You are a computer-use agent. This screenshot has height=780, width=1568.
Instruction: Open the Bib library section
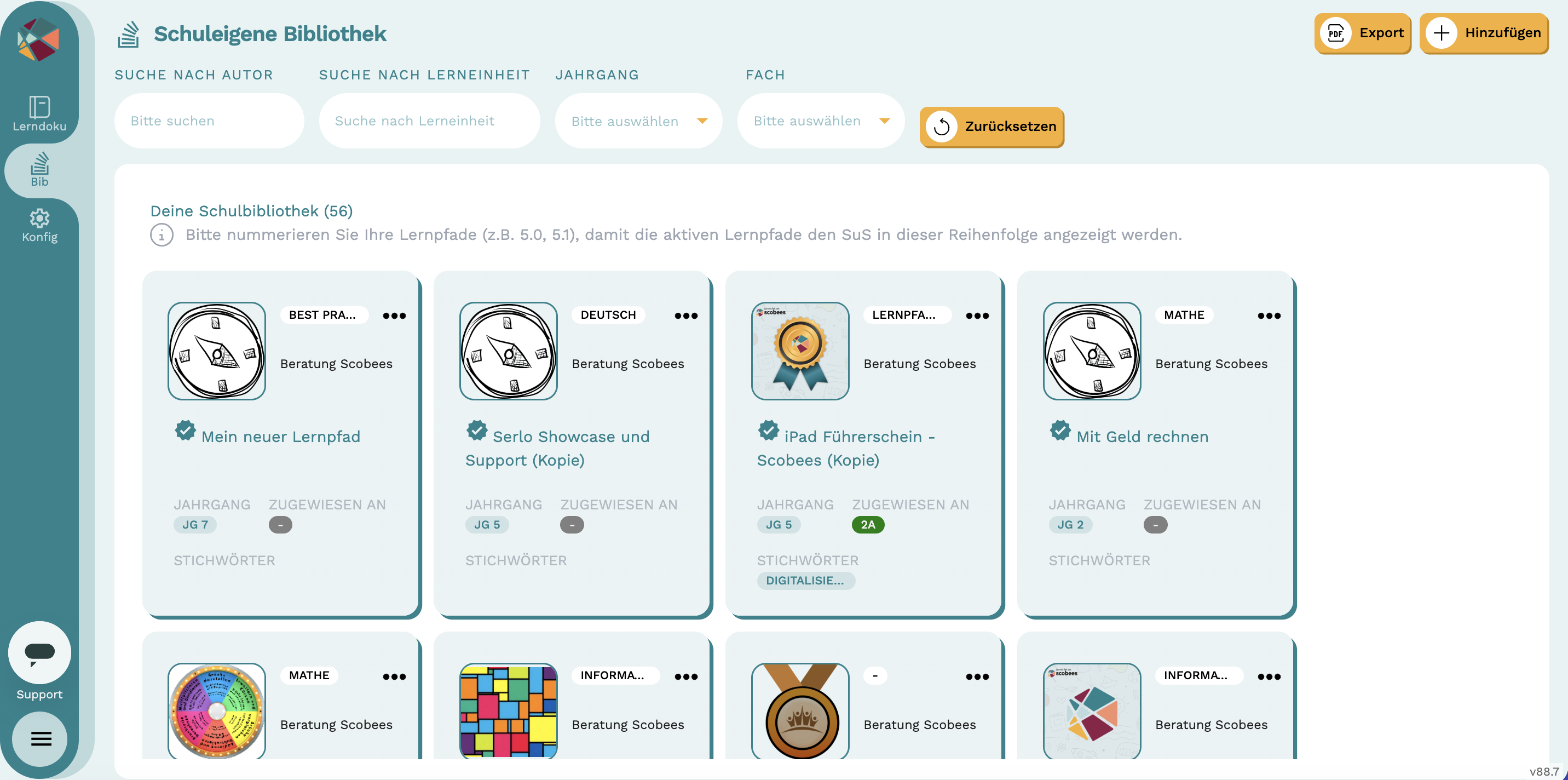click(x=39, y=170)
